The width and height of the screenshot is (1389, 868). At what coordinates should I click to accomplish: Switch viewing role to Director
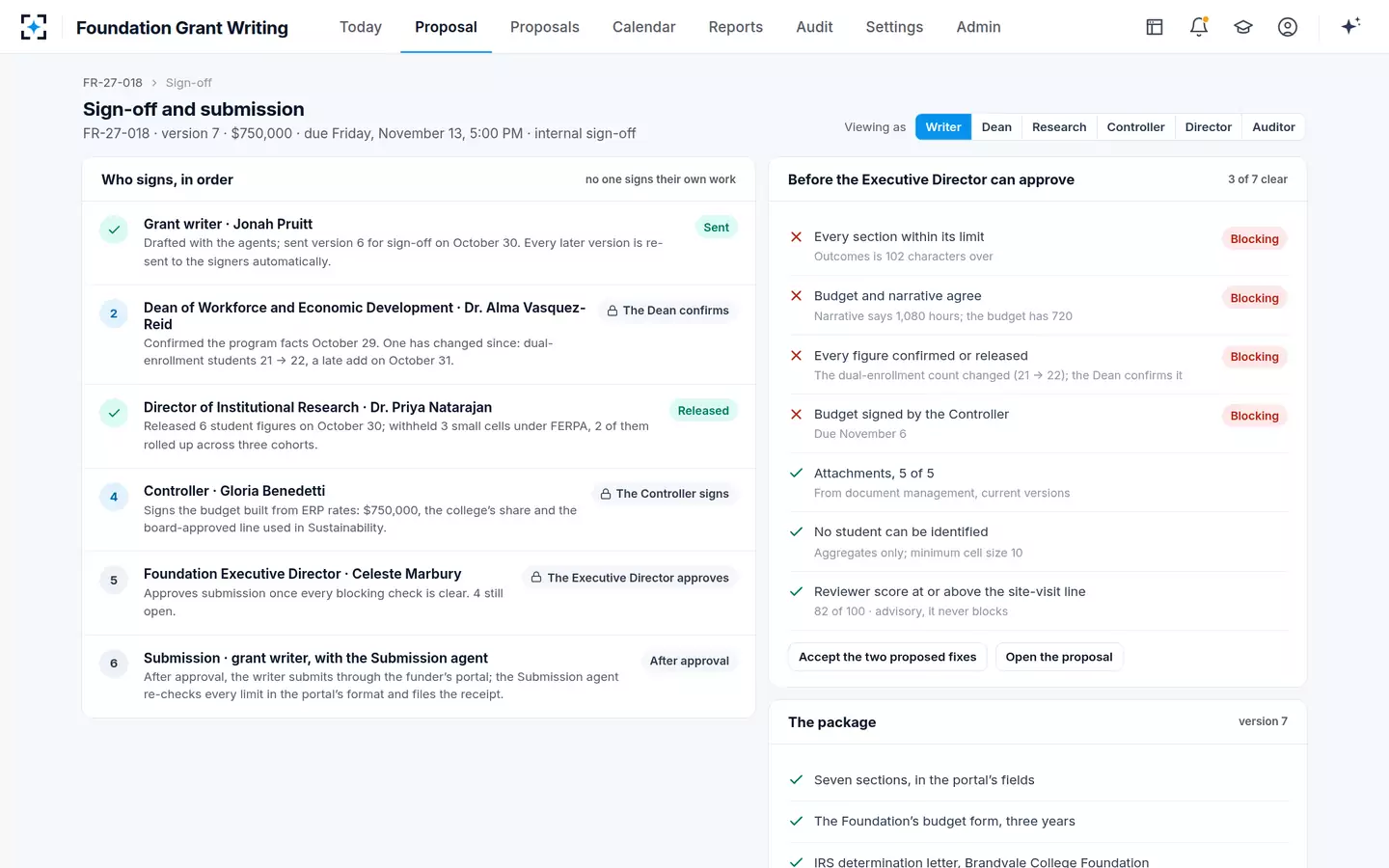pyautogui.click(x=1209, y=127)
